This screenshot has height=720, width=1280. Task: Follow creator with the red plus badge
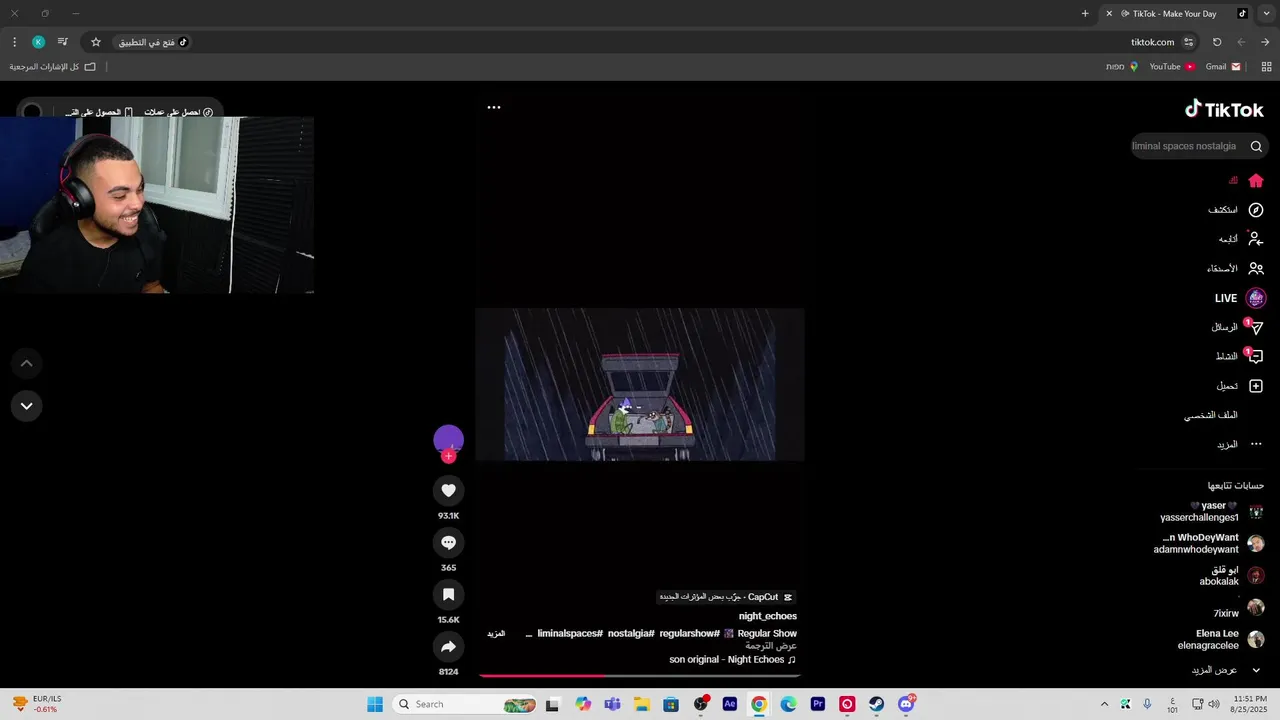pyautogui.click(x=448, y=456)
